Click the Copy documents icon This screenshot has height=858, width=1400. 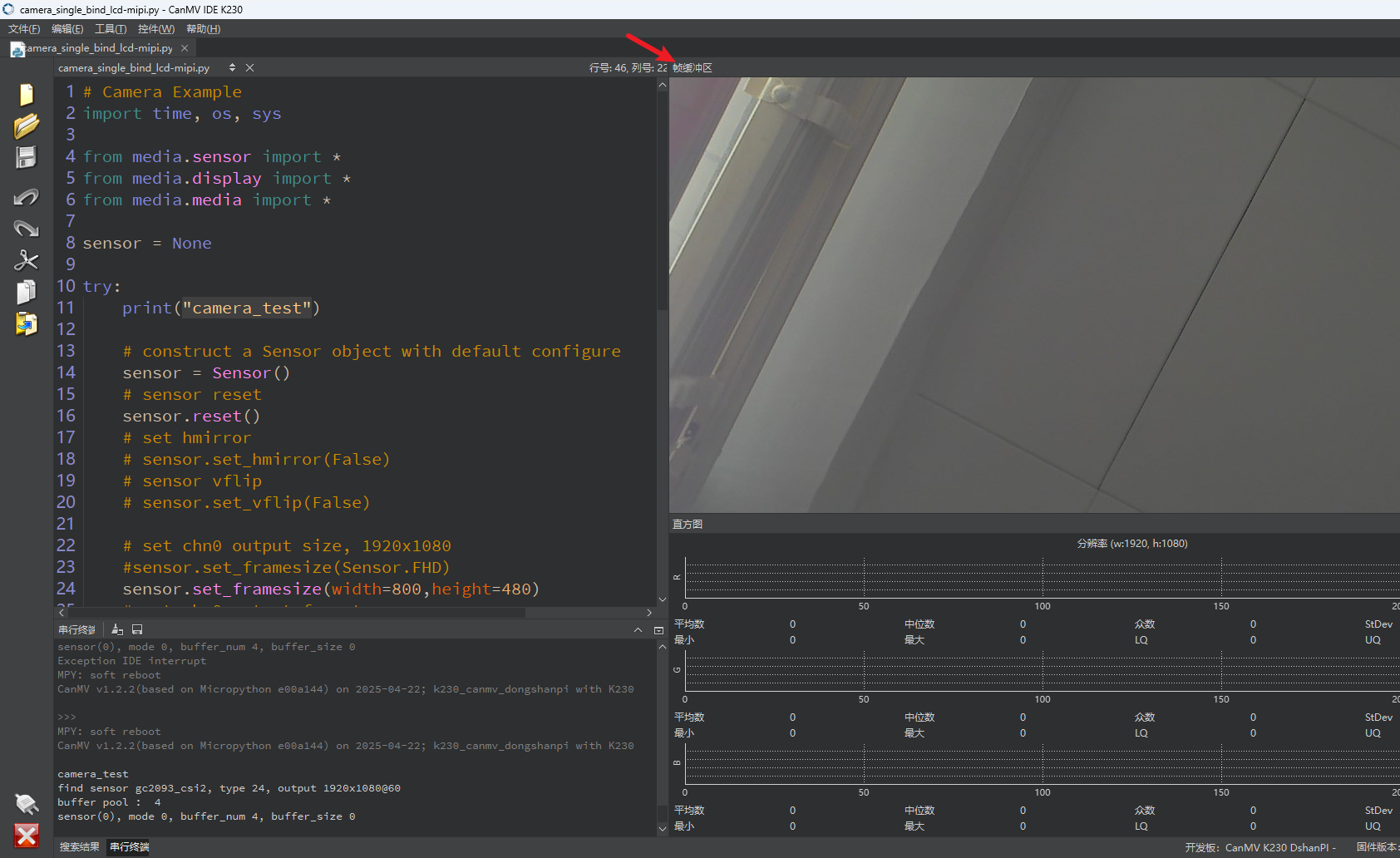[27, 292]
